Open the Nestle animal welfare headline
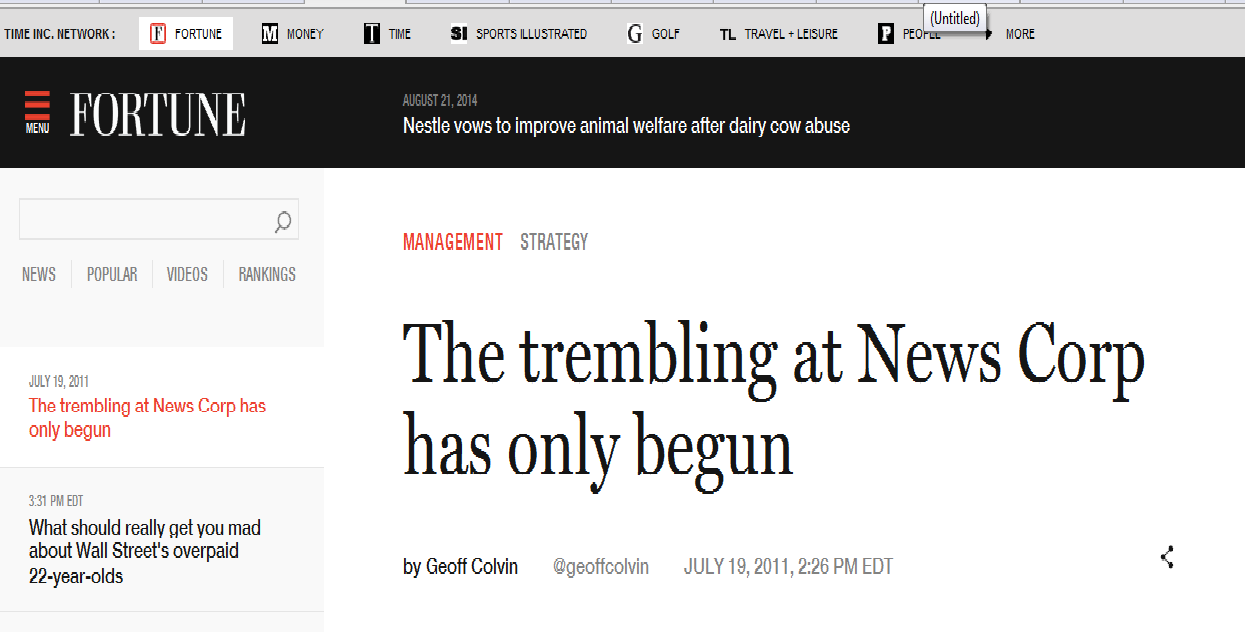The image size is (1245, 632). point(625,125)
